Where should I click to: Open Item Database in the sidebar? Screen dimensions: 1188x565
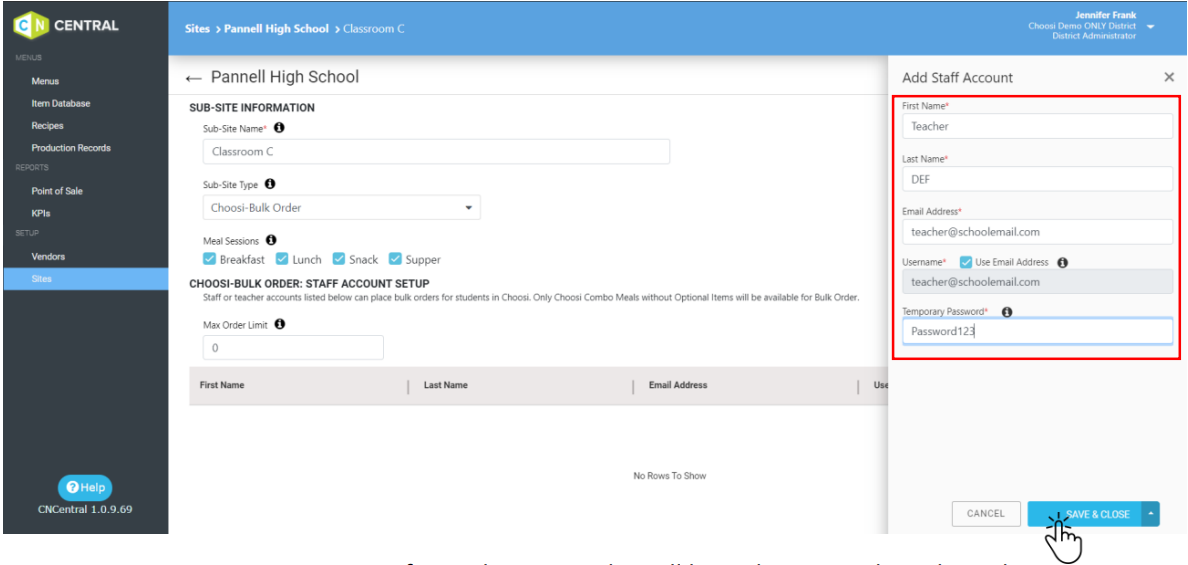point(61,103)
